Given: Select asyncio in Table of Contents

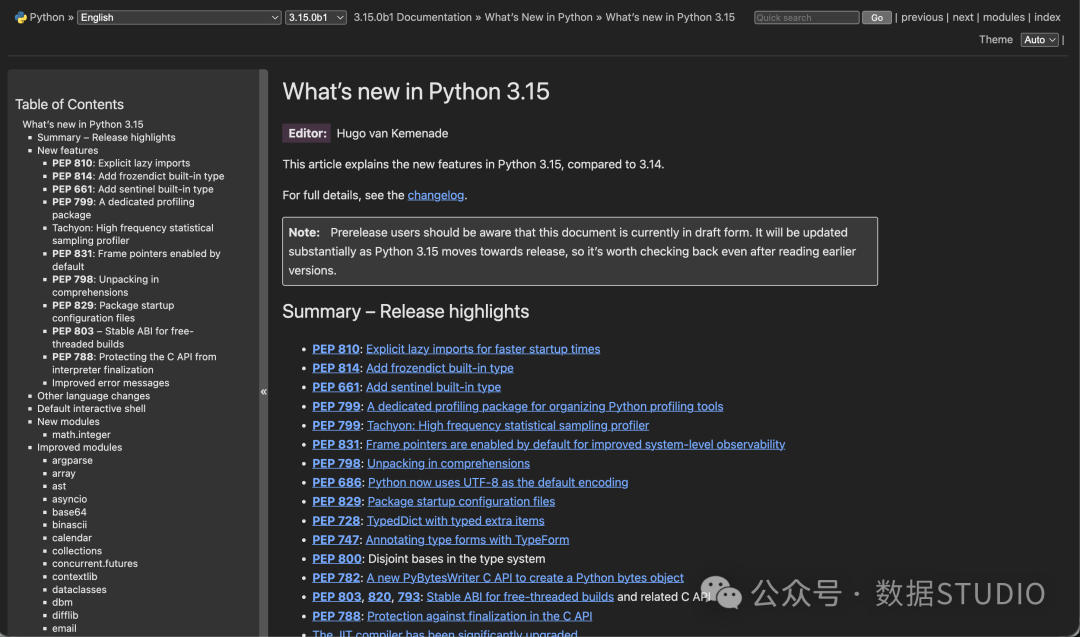Looking at the screenshot, I should (x=70, y=499).
